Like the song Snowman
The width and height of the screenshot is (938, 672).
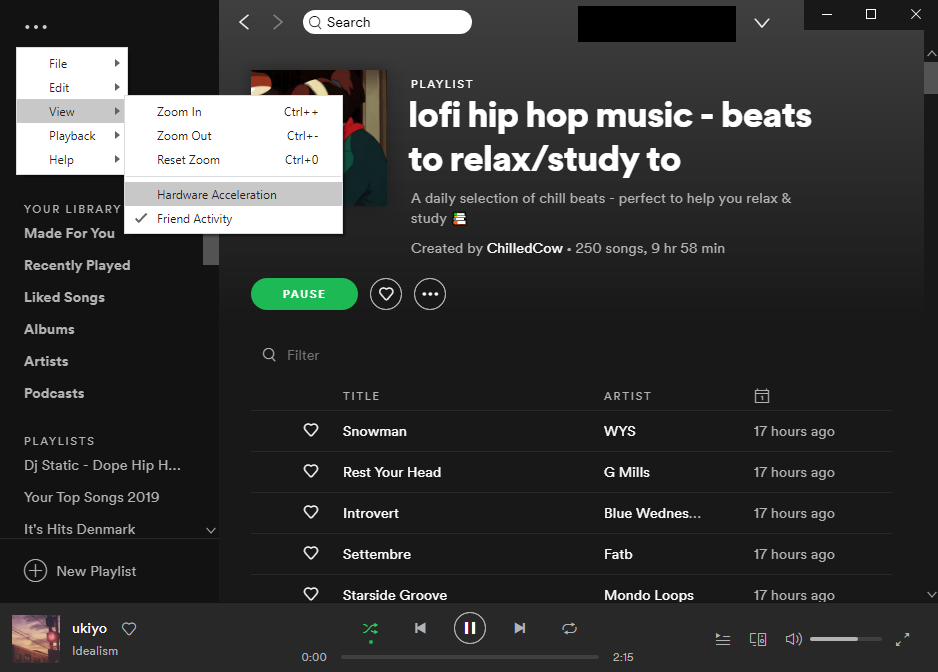(x=311, y=430)
